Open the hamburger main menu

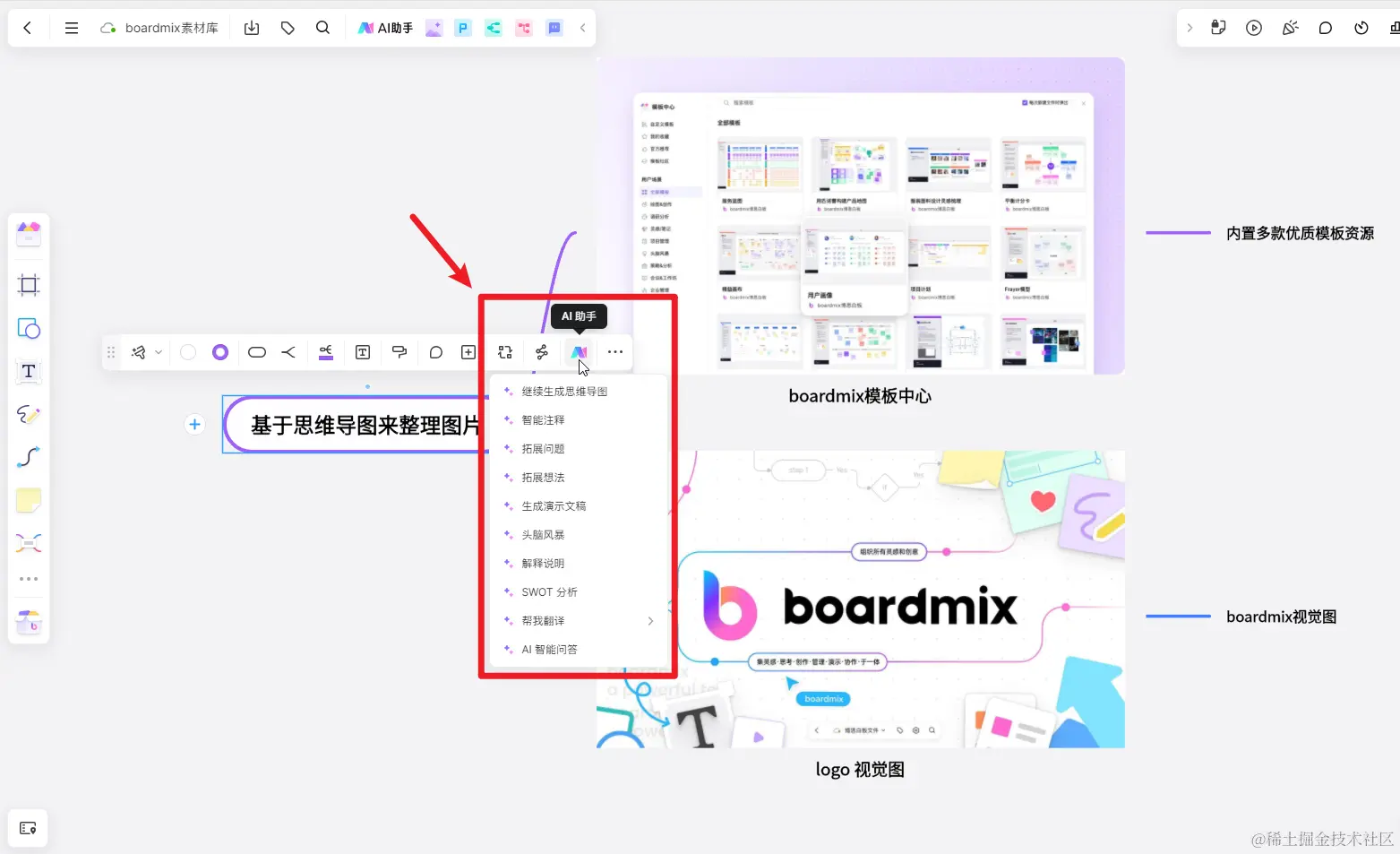tap(72, 28)
